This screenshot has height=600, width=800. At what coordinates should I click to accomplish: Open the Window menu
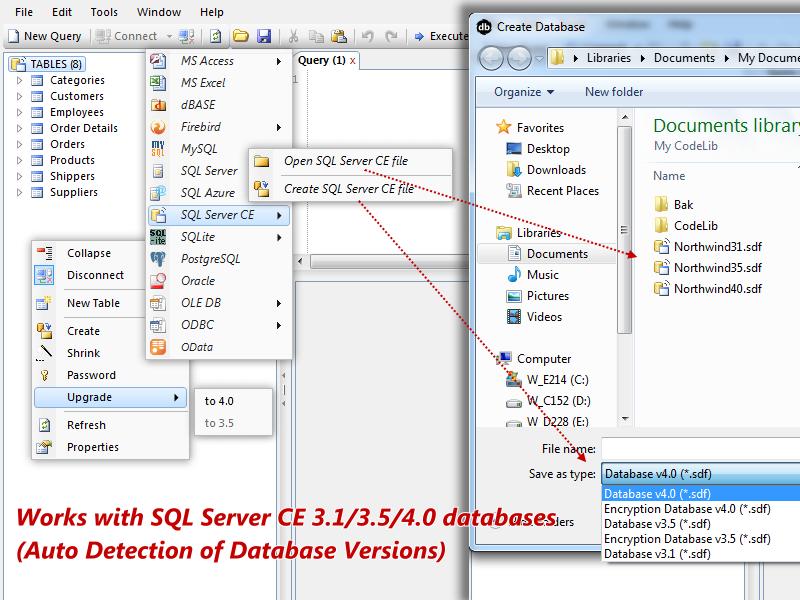(159, 12)
